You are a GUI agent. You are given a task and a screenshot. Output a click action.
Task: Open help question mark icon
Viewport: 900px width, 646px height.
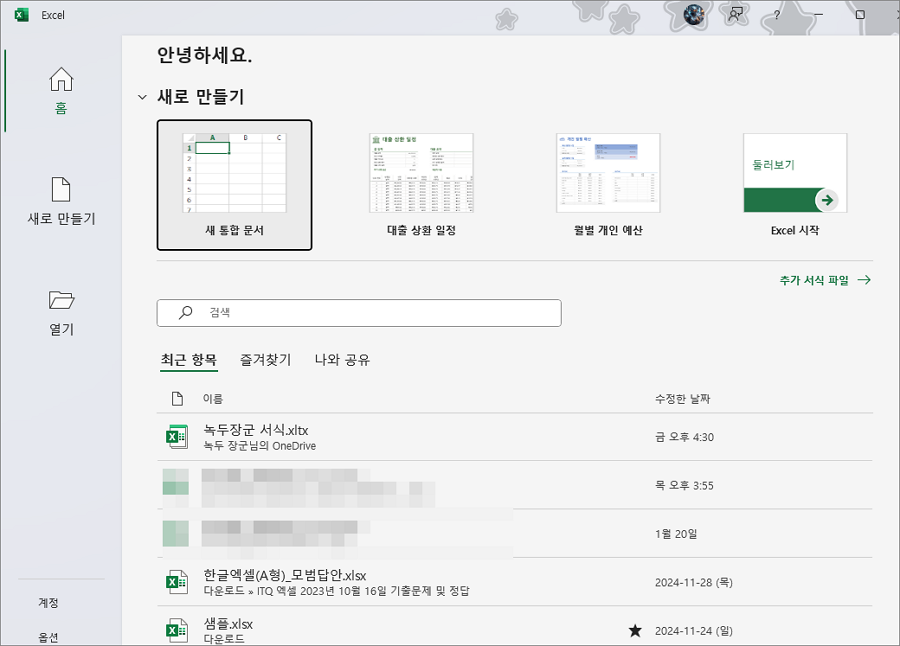click(777, 15)
